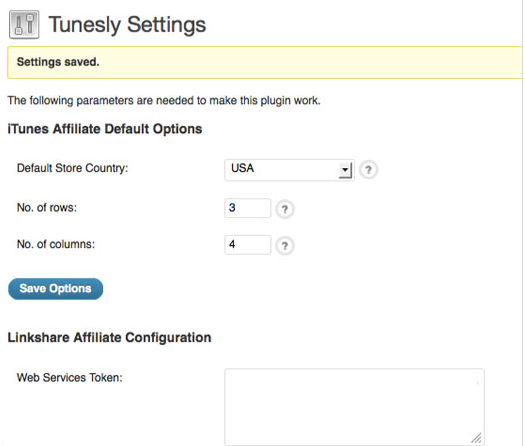Click the iTunes Affiliate Default Options heading
This screenshot has width=525, height=446.
point(105,129)
